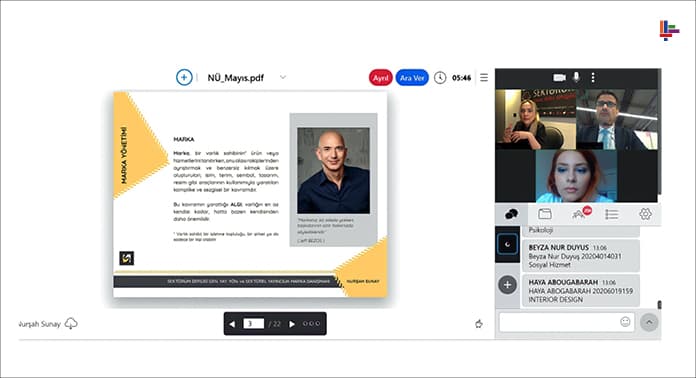Go to previous slide arrow

pyautogui.click(x=232, y=324)
